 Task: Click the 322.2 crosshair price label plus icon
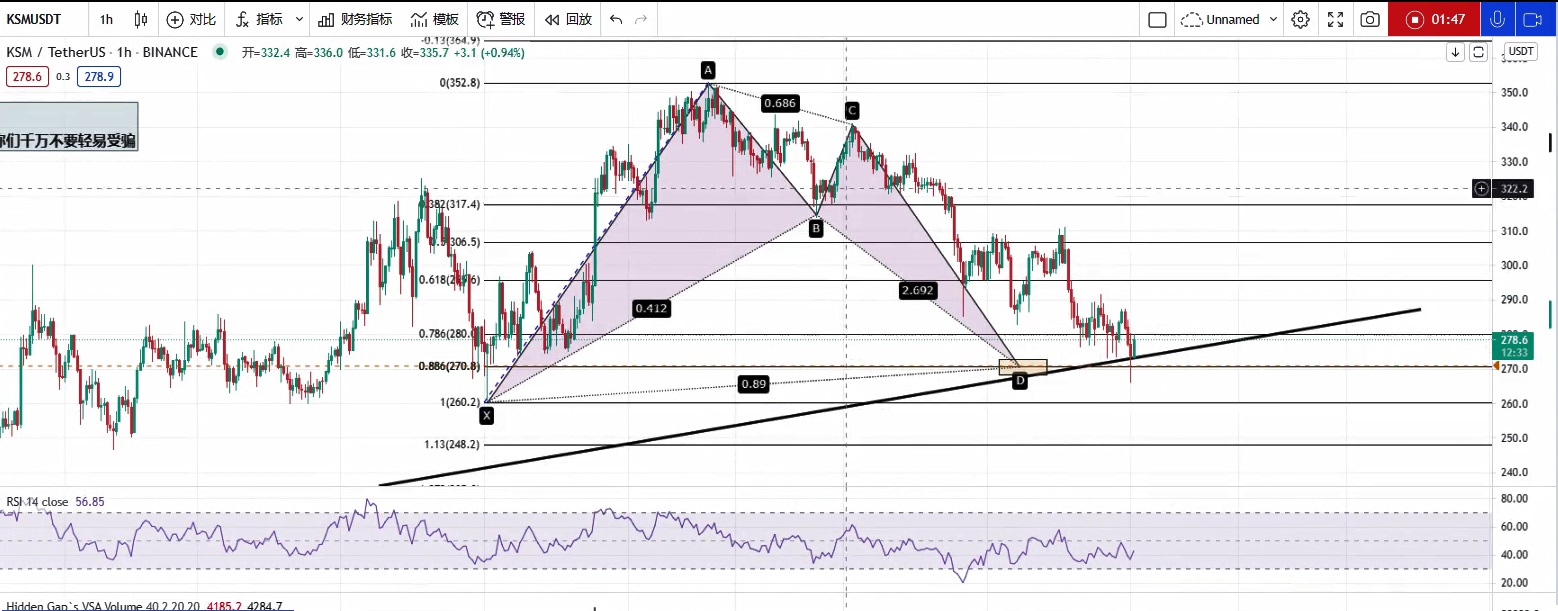click(x=1481, y=188)
